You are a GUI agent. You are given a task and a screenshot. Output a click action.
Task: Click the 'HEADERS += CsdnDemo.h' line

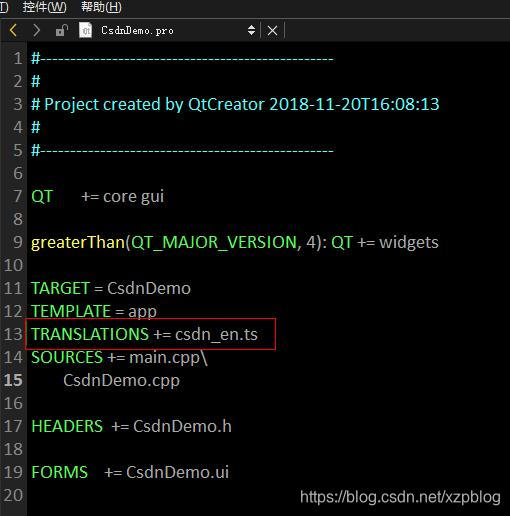(131, 426)
